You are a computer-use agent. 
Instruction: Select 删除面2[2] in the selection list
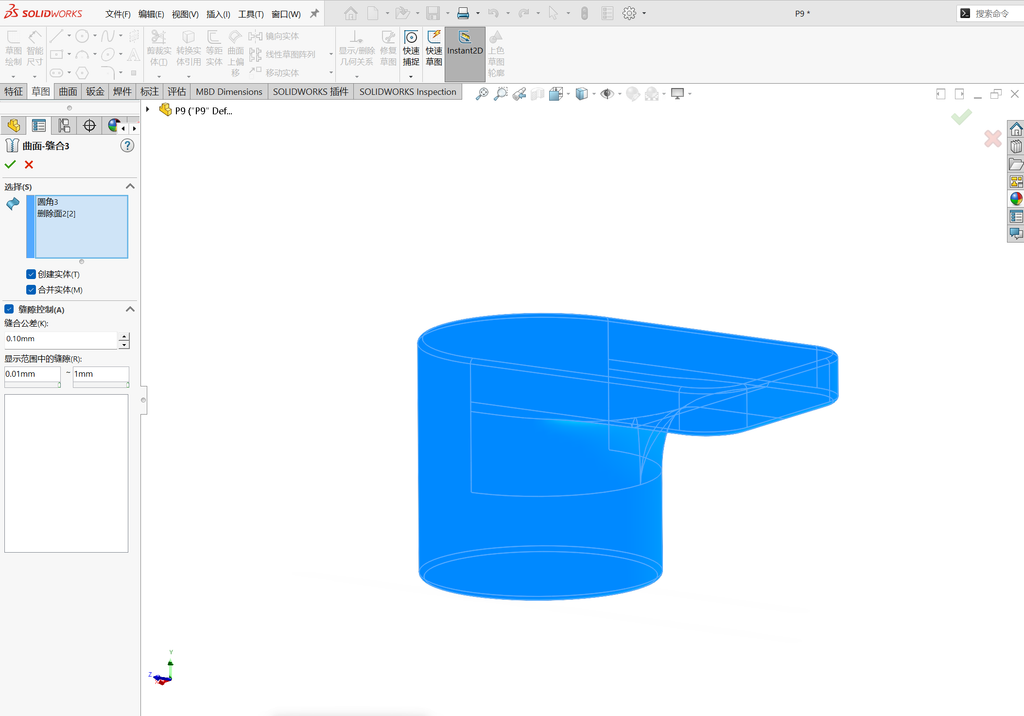click(56, 214)
